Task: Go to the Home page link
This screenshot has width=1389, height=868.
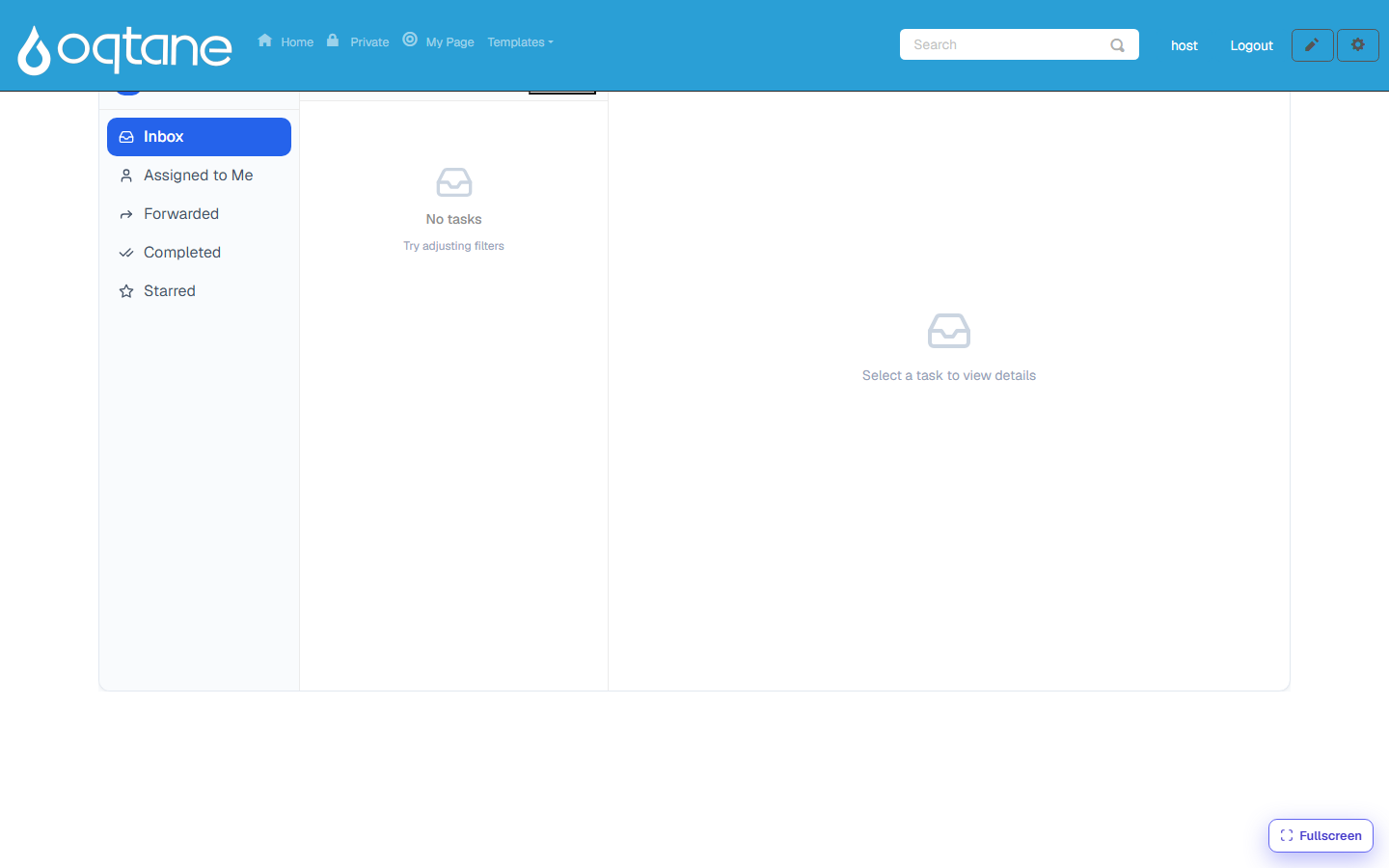Action: (x=286, y=41)
